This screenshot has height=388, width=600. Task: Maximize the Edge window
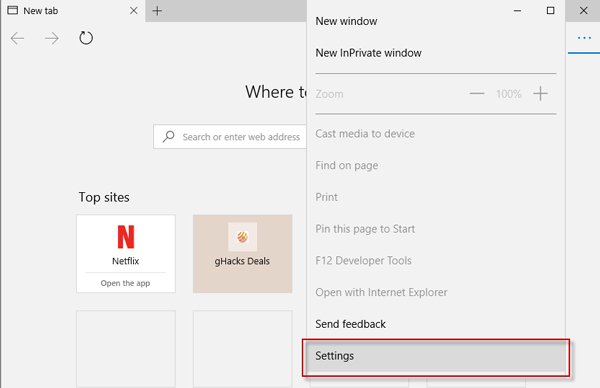(x=550, y=11)
